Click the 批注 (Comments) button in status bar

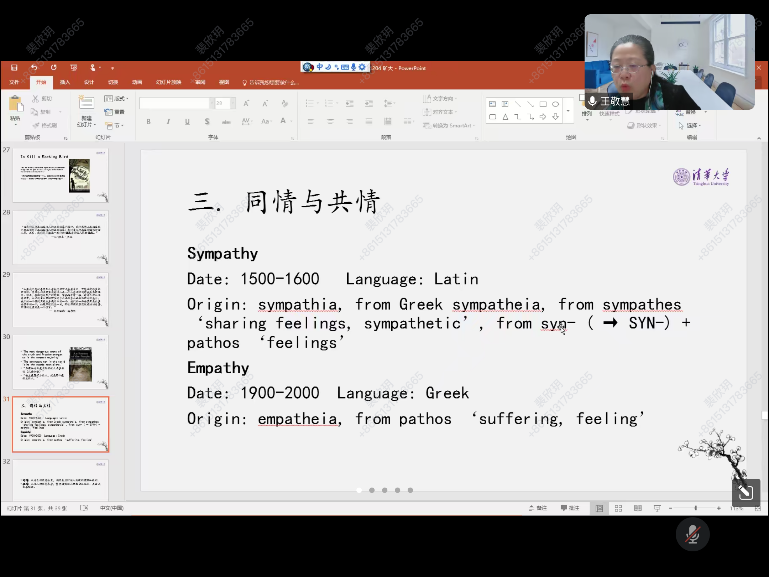click(x=571, y=509)
